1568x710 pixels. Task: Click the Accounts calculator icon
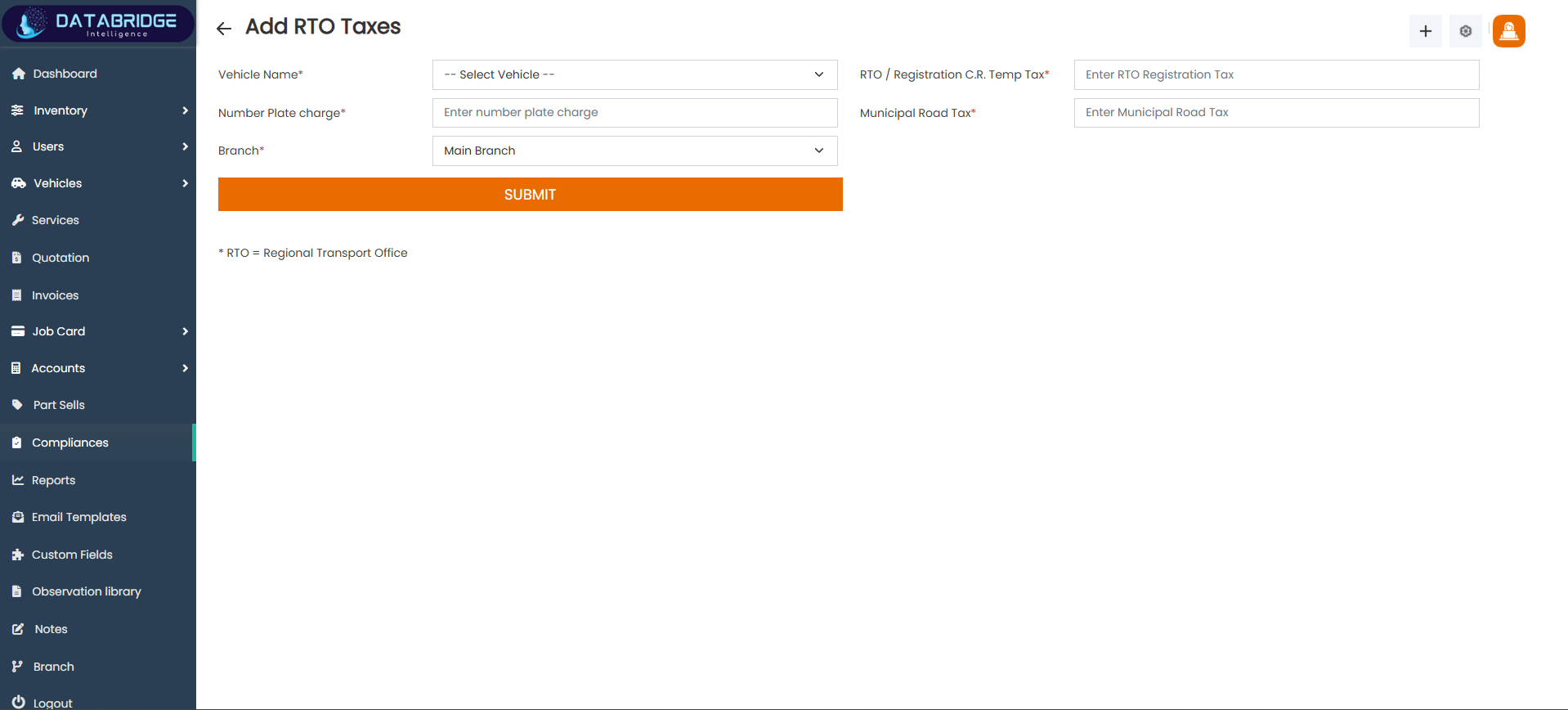16,368
